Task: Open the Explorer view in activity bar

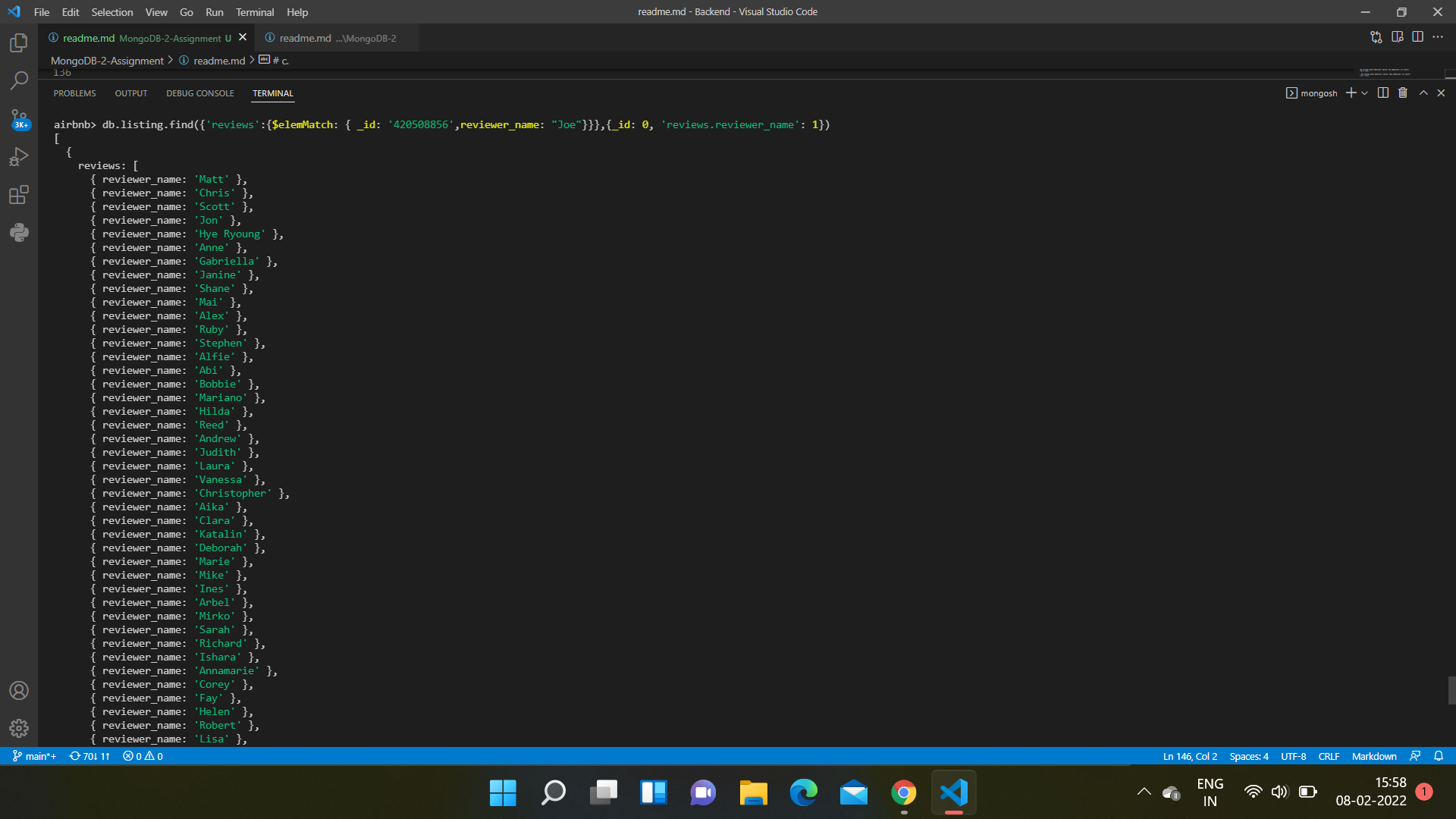Action: pos(19,43)
